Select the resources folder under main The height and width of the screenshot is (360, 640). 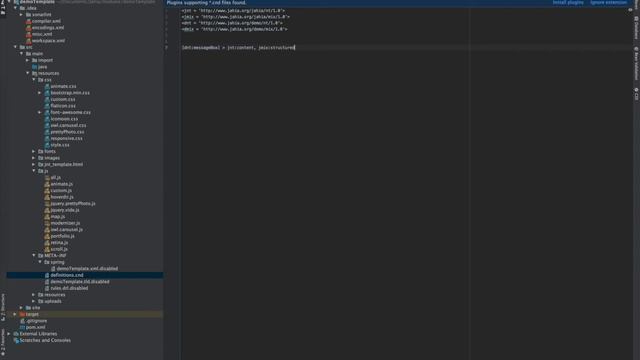pyautogui.click(x=49, y=73)
